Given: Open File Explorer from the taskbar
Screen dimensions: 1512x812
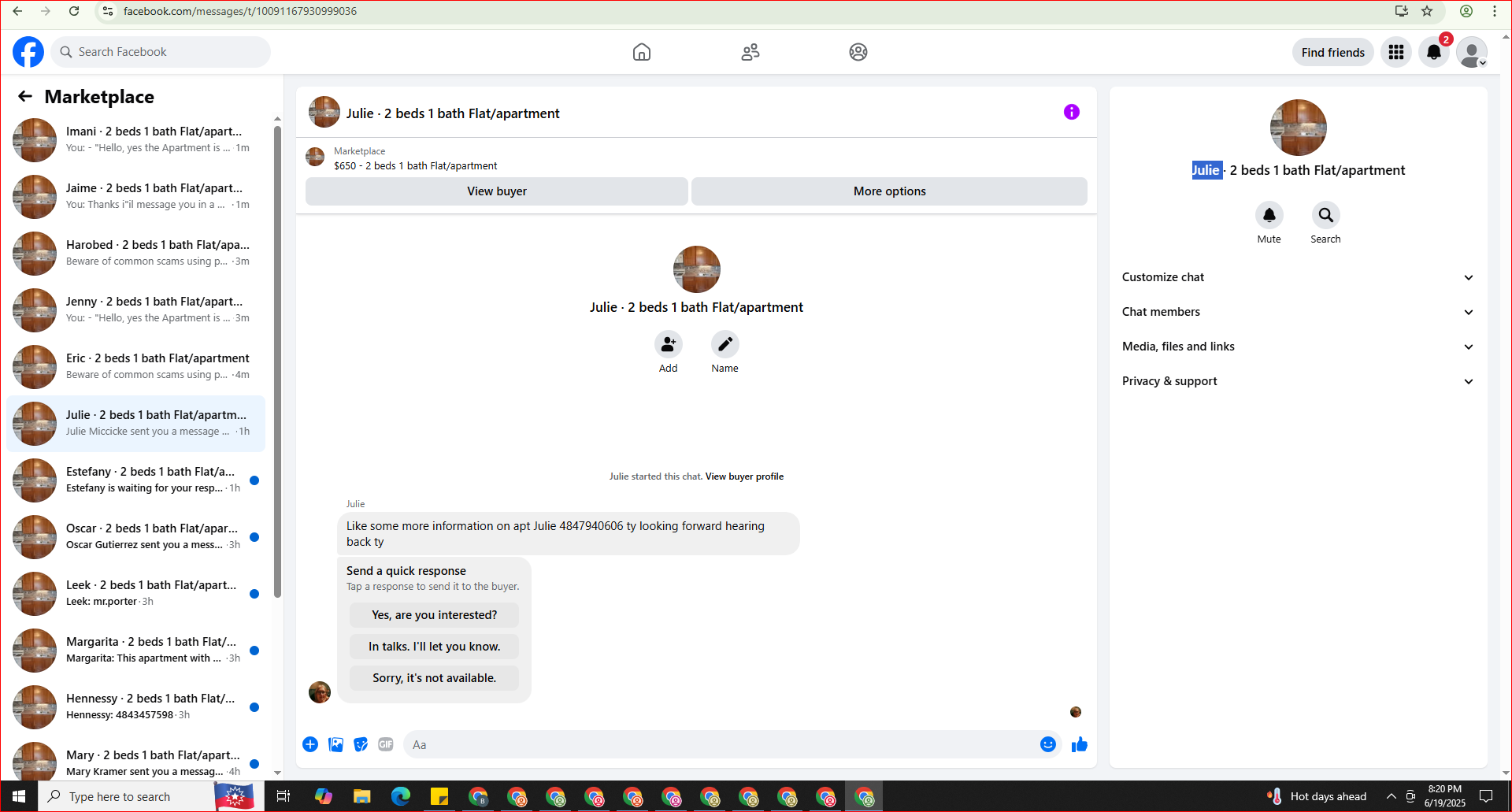Looking at the screenshot, I should tap(361, 796).
